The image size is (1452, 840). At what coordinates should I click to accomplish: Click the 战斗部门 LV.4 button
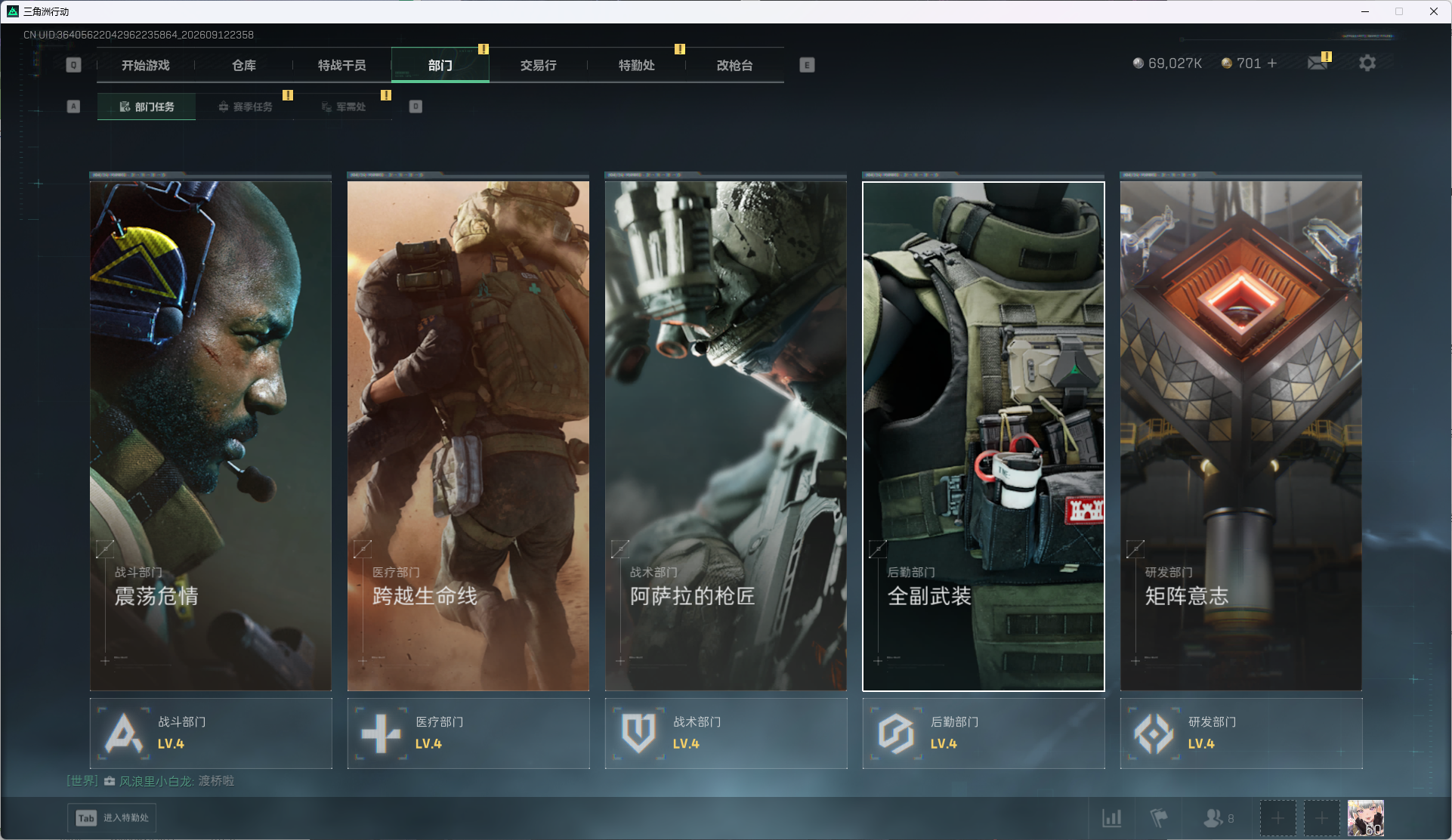click(211, 733)
